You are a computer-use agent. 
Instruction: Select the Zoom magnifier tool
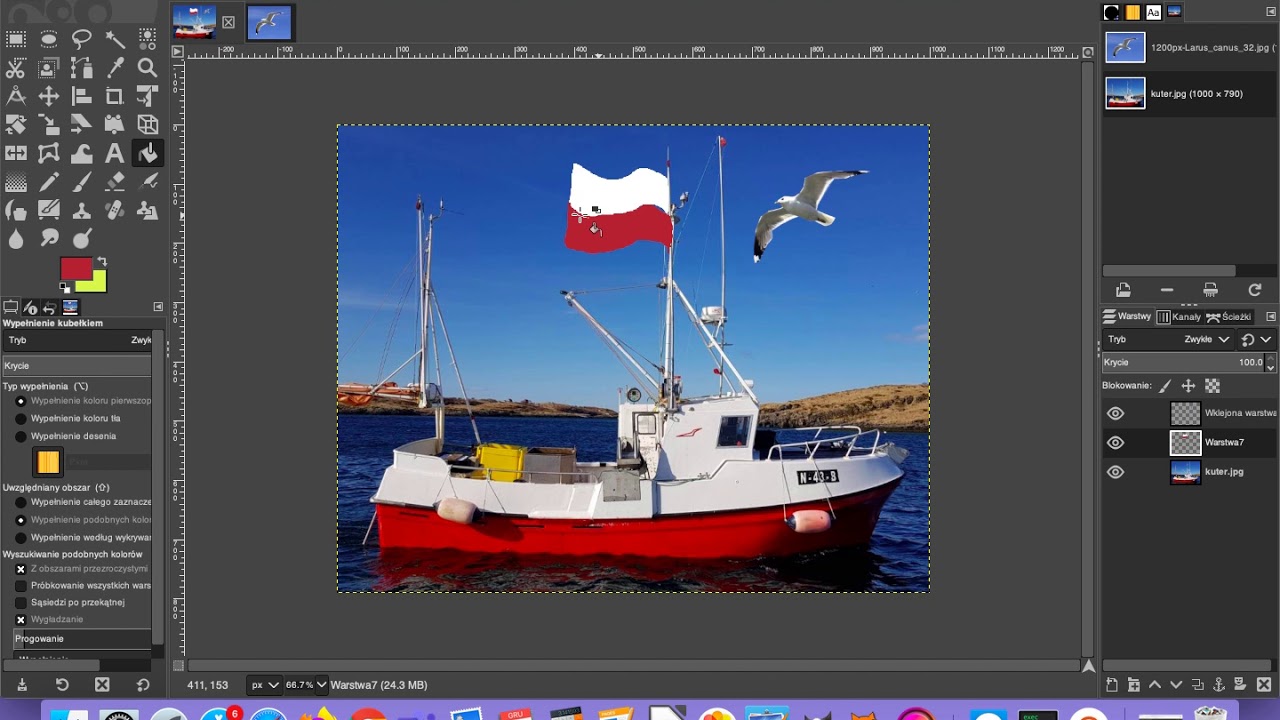[148, 68]
